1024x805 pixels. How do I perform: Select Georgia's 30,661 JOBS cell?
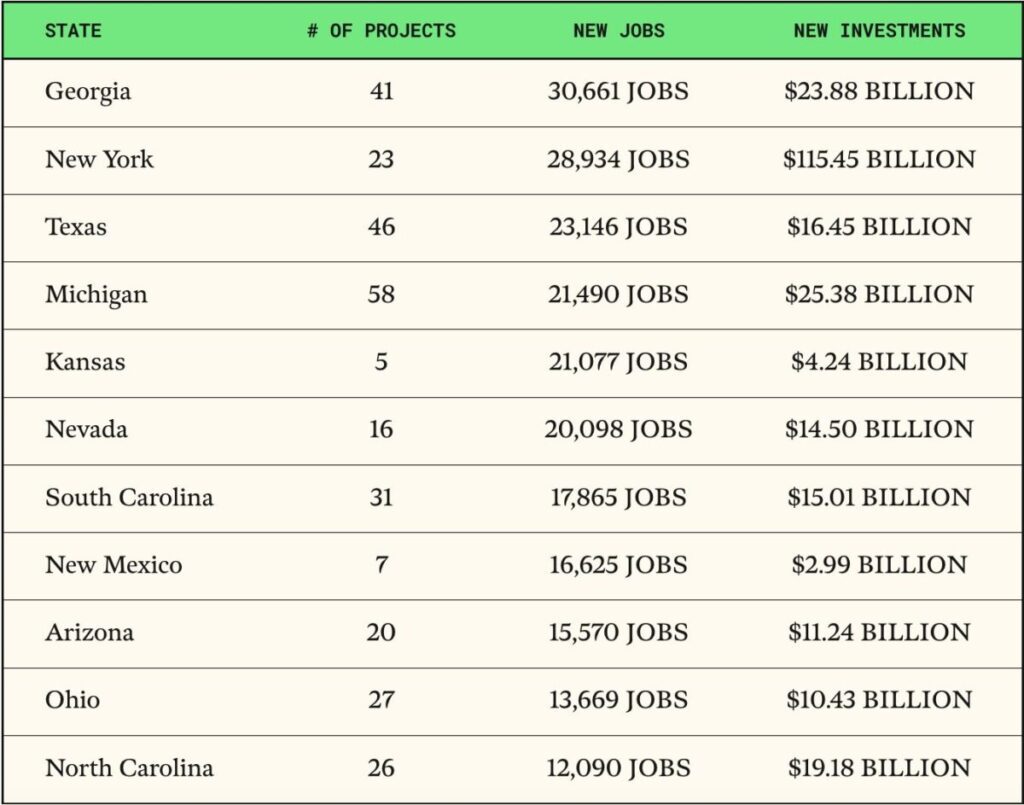[618, 92]
